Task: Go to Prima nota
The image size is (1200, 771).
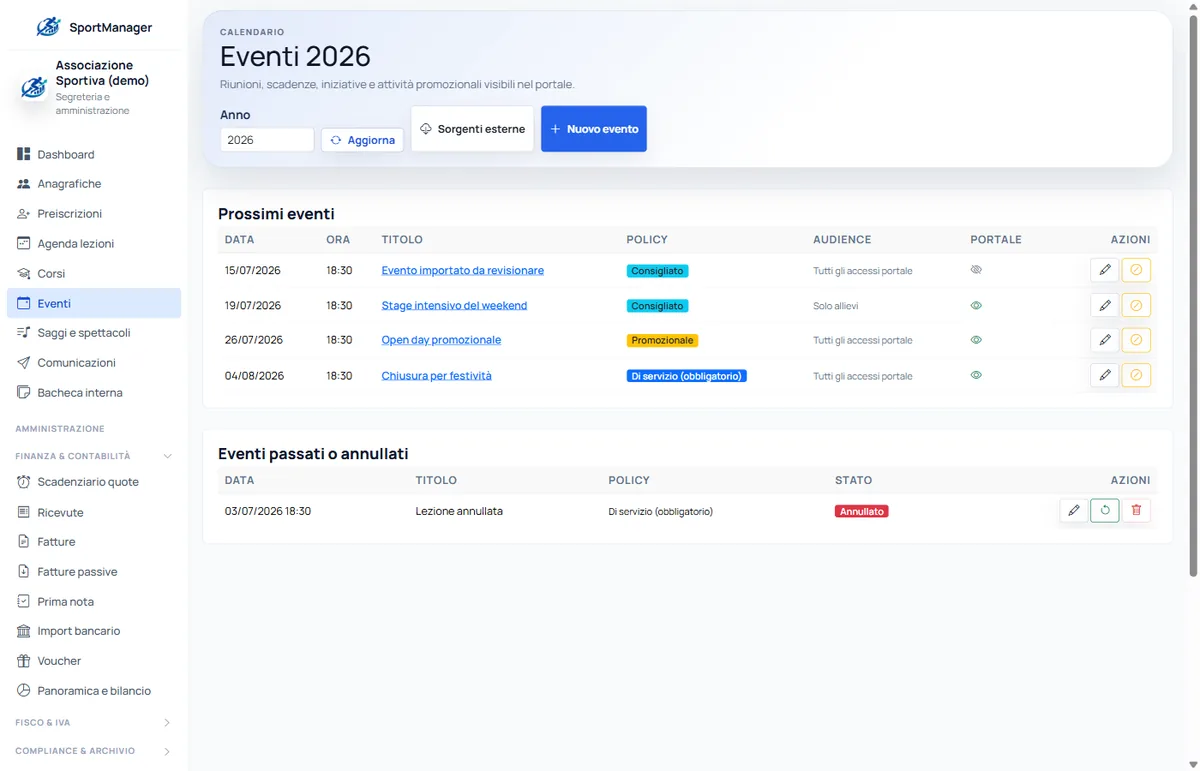Action: coord(94,602)
